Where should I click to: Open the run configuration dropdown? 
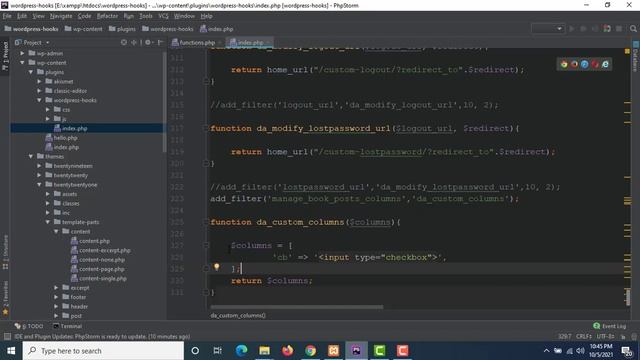tap(548, 29)
